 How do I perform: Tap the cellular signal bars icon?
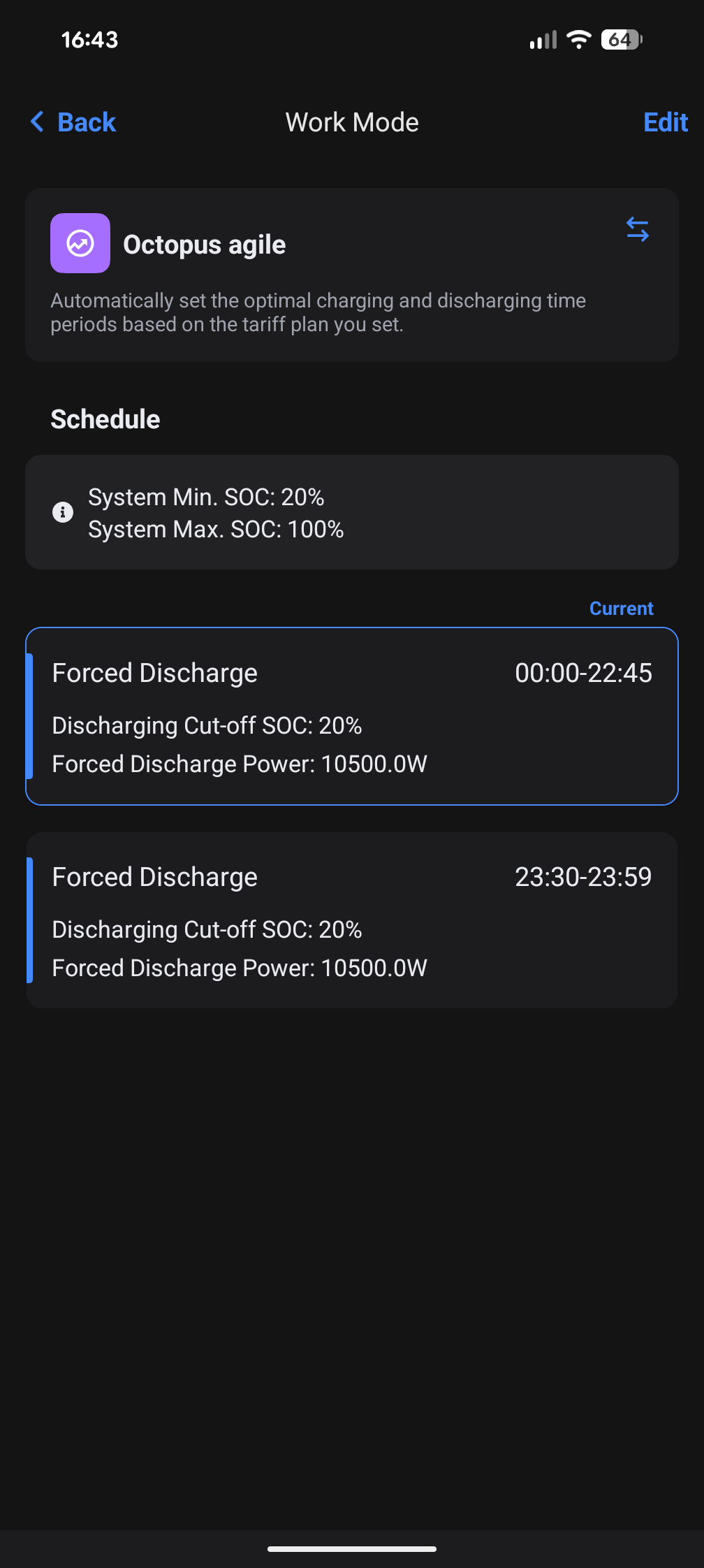(x=543, y=40)
